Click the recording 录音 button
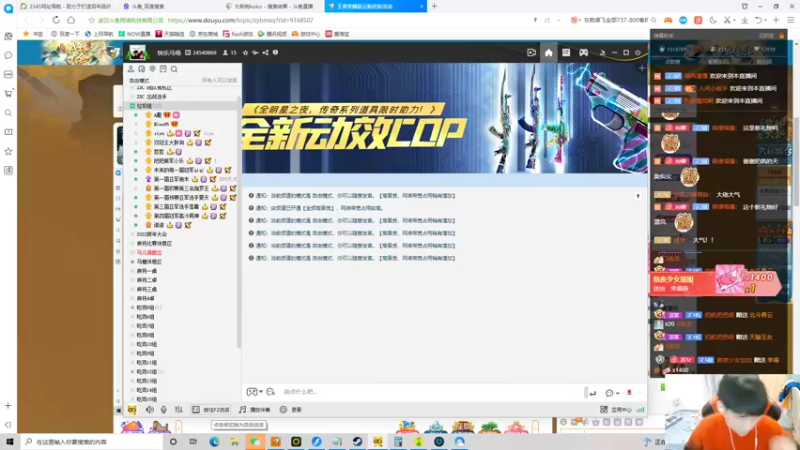 click(x=291, y=410)
